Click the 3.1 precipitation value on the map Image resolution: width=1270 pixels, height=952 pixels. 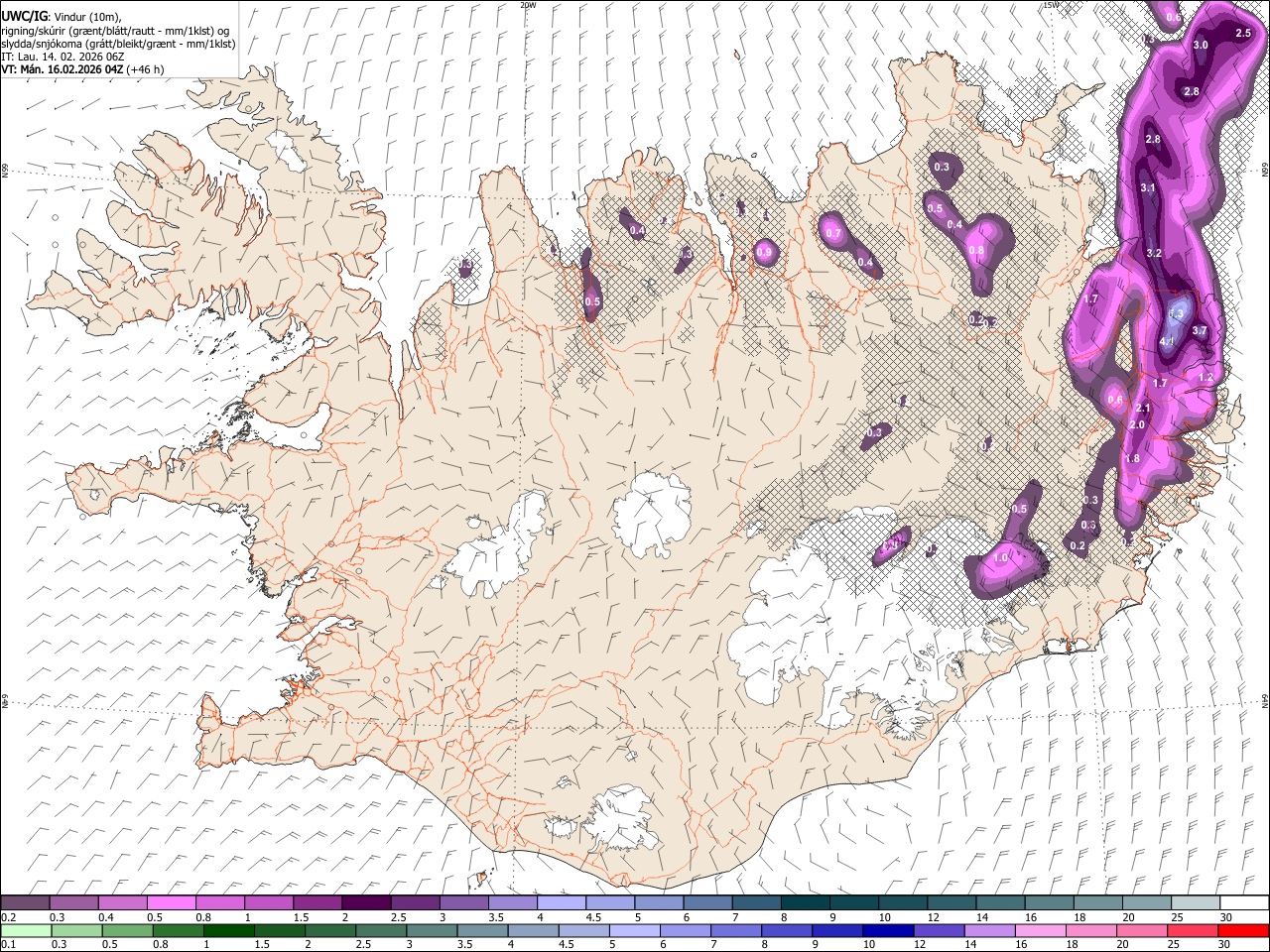(1148, 188)
